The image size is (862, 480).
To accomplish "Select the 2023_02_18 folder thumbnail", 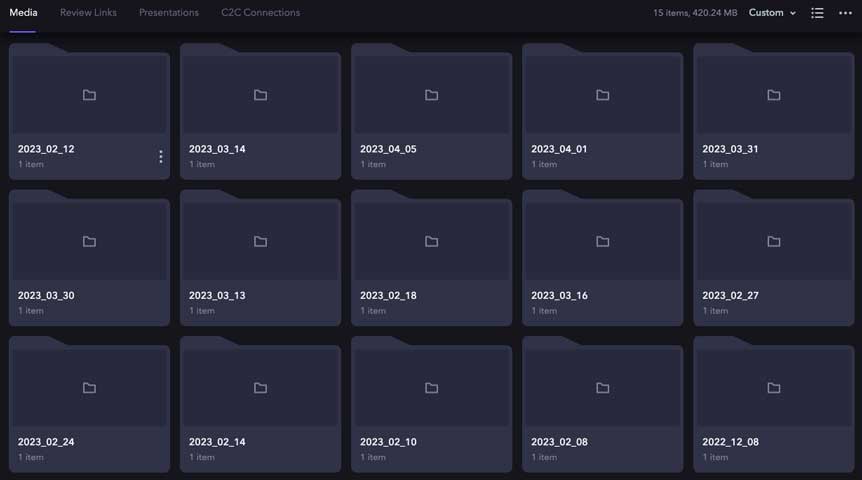I will 431,241.
